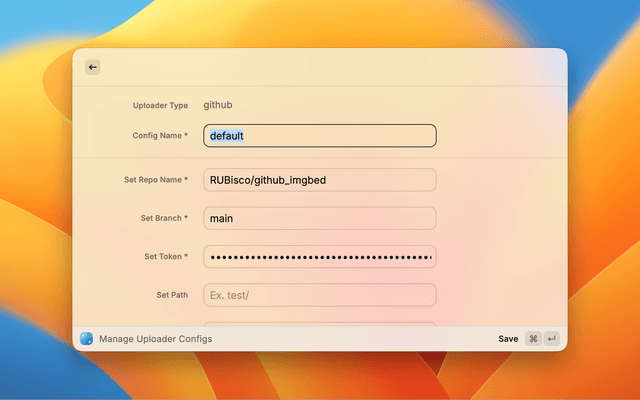Viewport: 640px width, 400px height.
Task: Click the blue extension icon in footer
Action: [87, 339]
